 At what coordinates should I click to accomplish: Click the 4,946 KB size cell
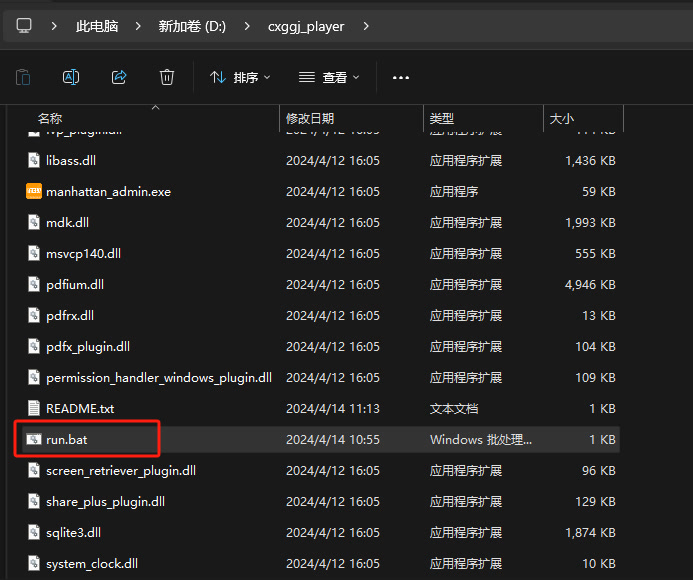[590, 285]
